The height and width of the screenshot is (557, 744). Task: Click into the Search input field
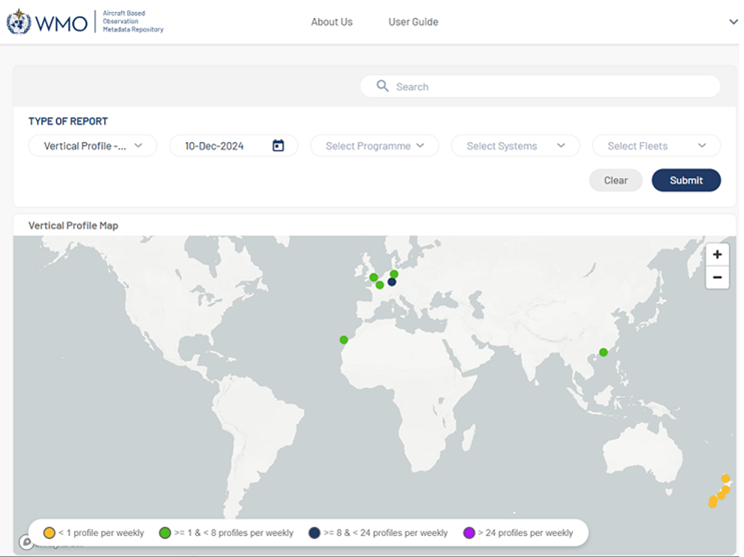pos(550,87)
